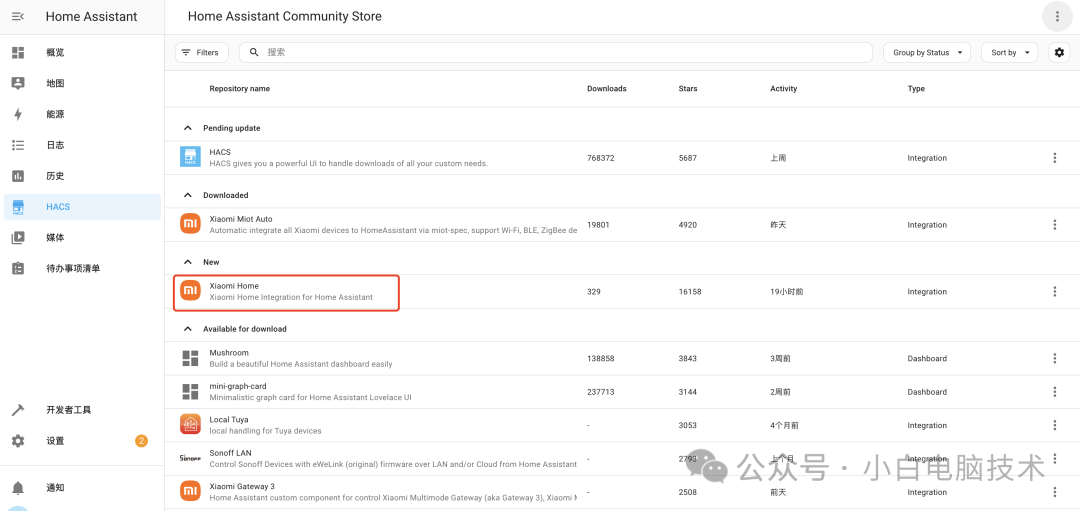
Task: Open the Mushroom repository row
Action: pos(622,358)
